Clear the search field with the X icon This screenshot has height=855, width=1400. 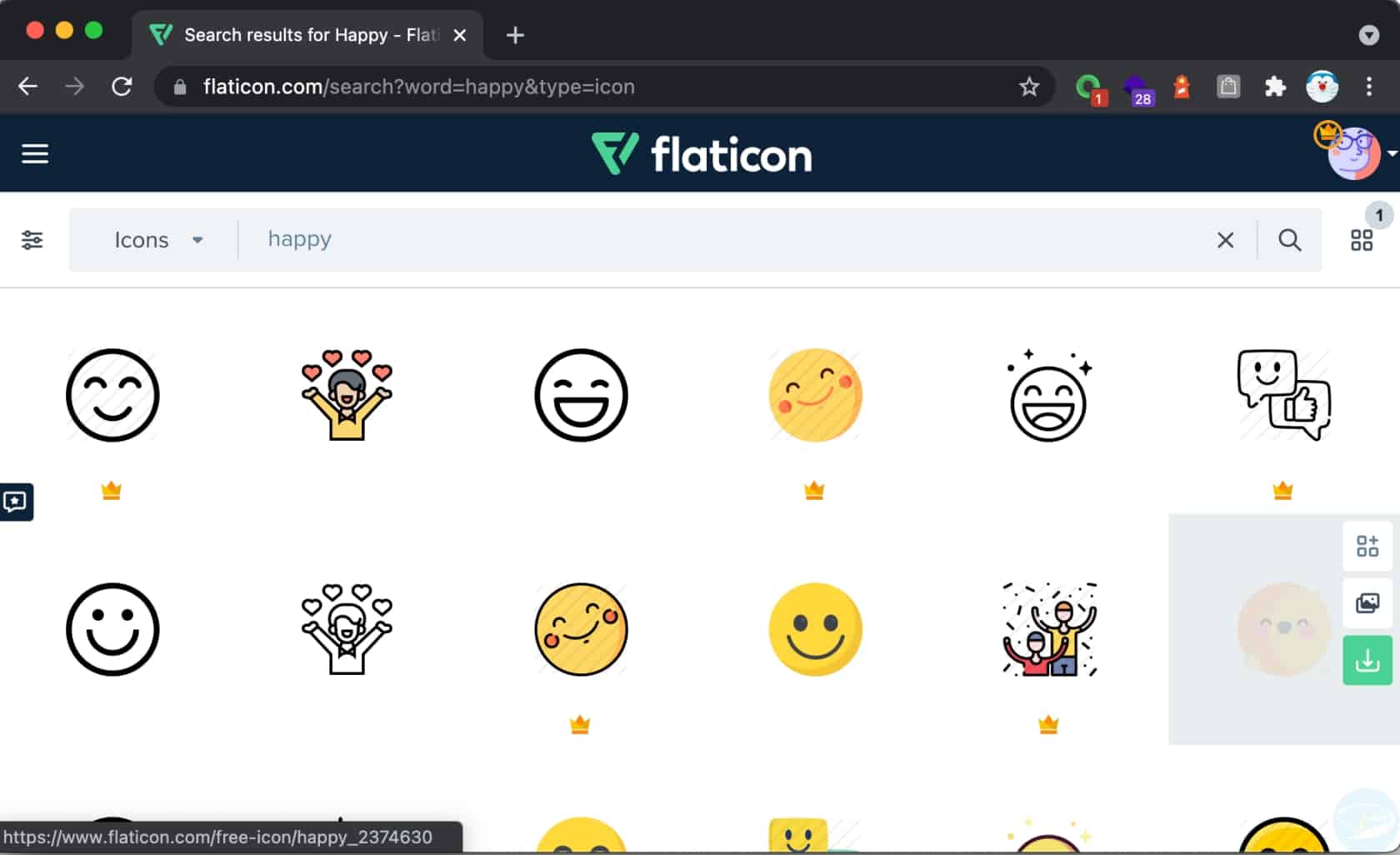(1225, 240)
